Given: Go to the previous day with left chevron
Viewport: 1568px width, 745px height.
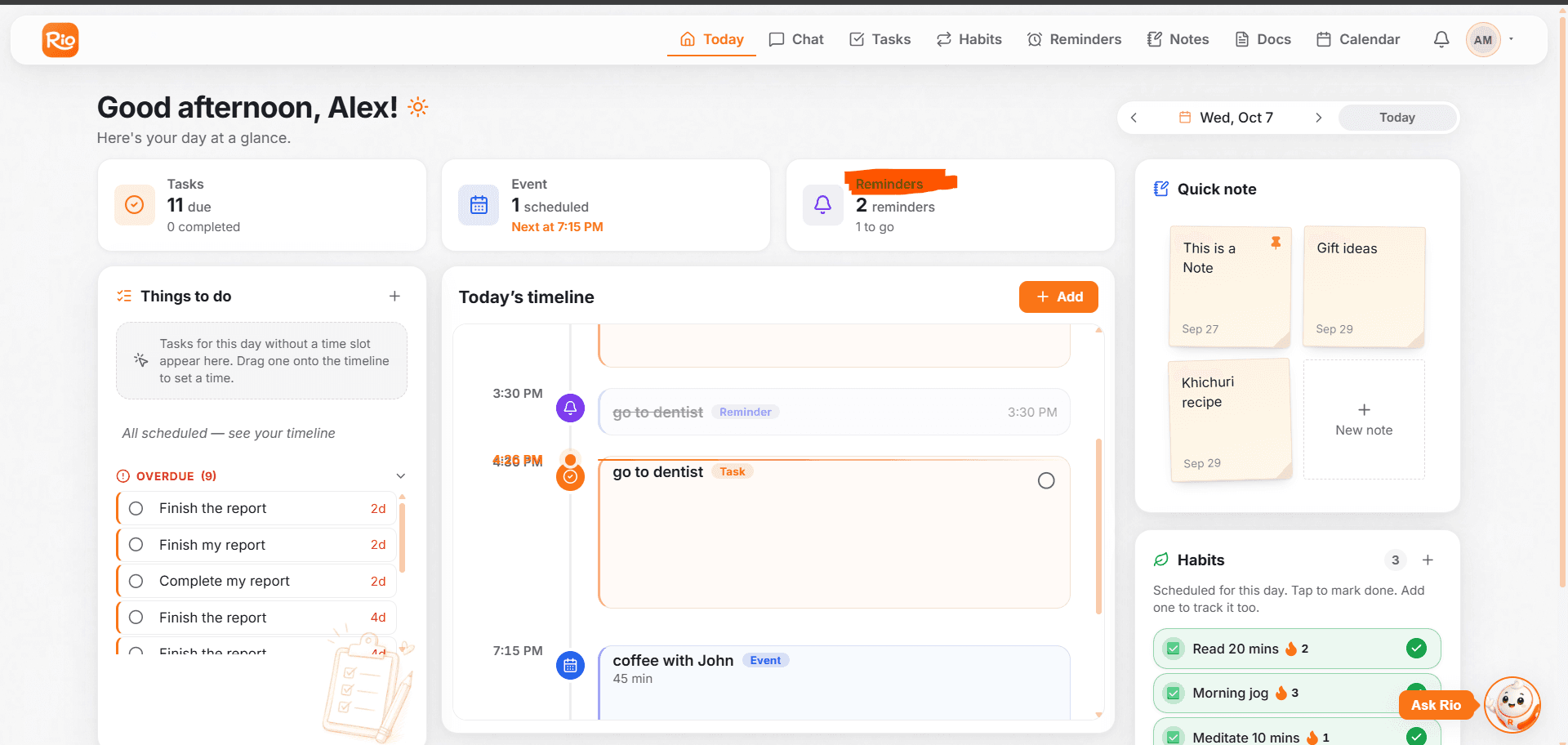Looking at the screenshot, I should coord(1134,118).
